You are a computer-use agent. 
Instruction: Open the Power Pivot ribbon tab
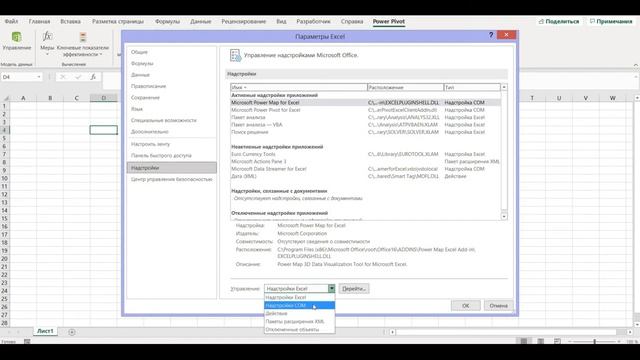click(389, 21)
